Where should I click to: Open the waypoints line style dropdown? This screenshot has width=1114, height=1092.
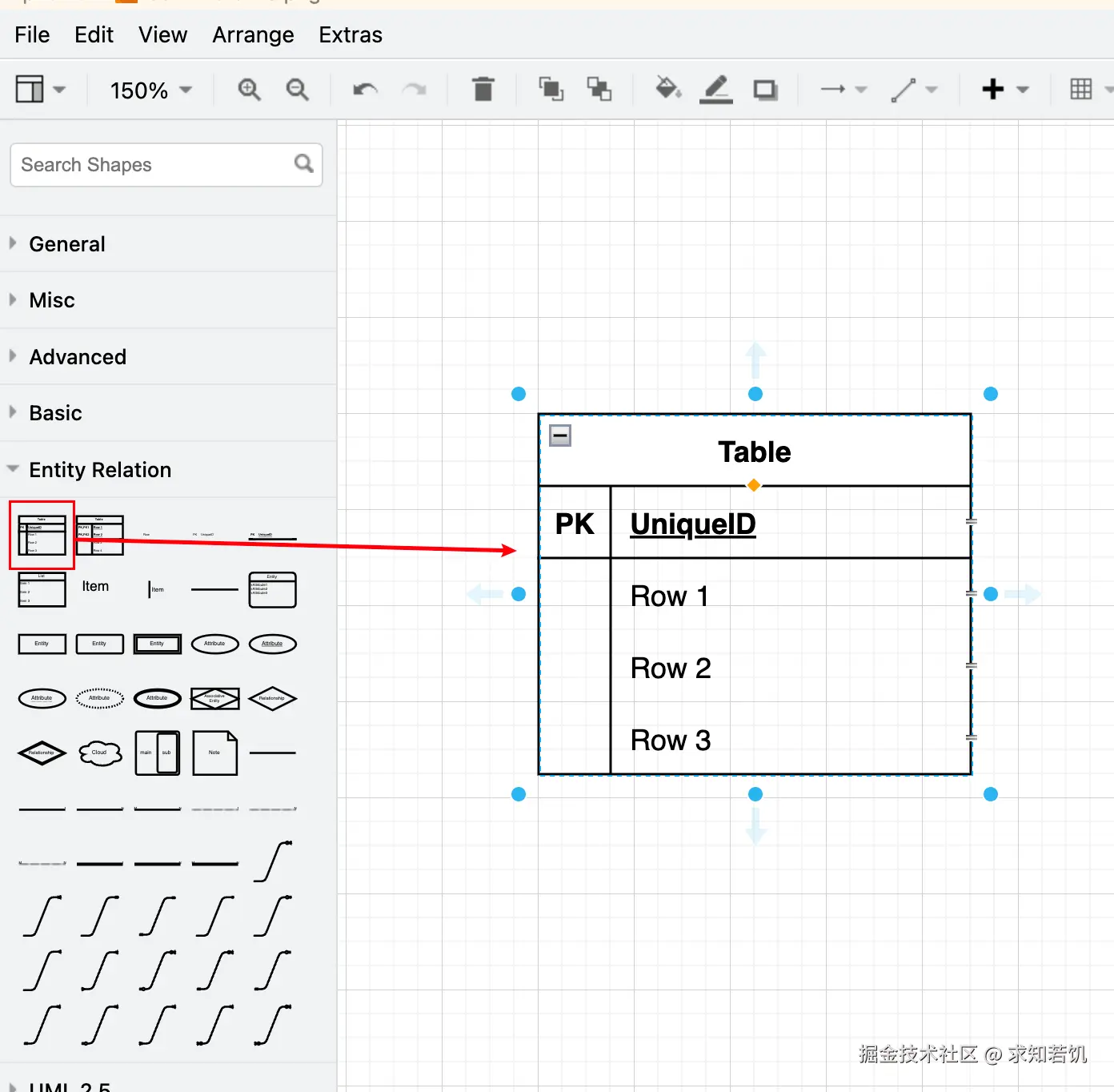coord(914,90)
